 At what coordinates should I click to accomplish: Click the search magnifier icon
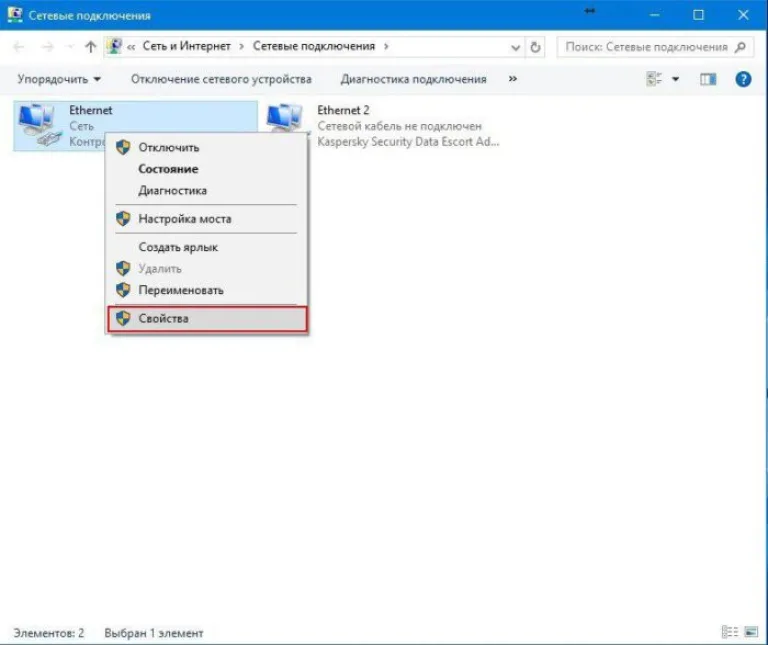[x=741, y=47]
